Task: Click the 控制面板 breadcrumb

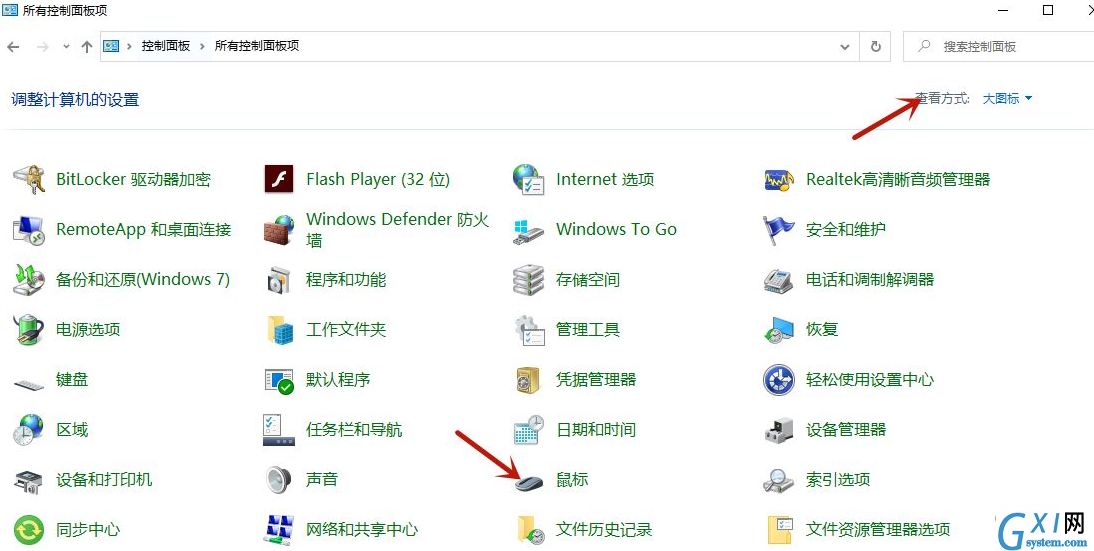Action: click(x=166, y=46)
